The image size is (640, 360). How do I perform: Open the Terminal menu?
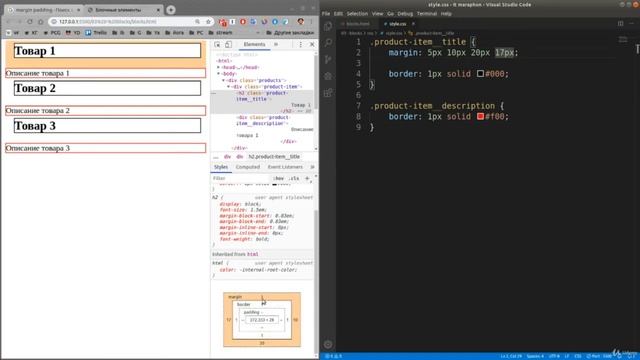point(427,13)
